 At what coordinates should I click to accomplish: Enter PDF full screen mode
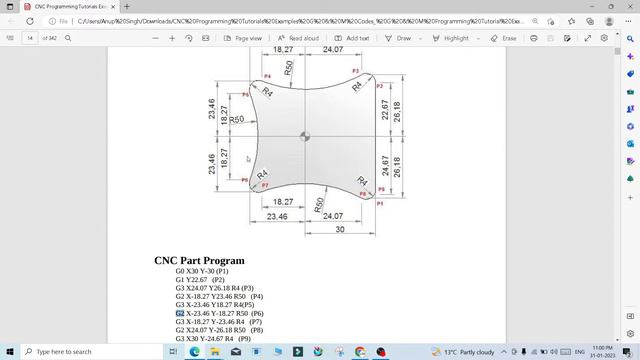(x=587, y=38)
